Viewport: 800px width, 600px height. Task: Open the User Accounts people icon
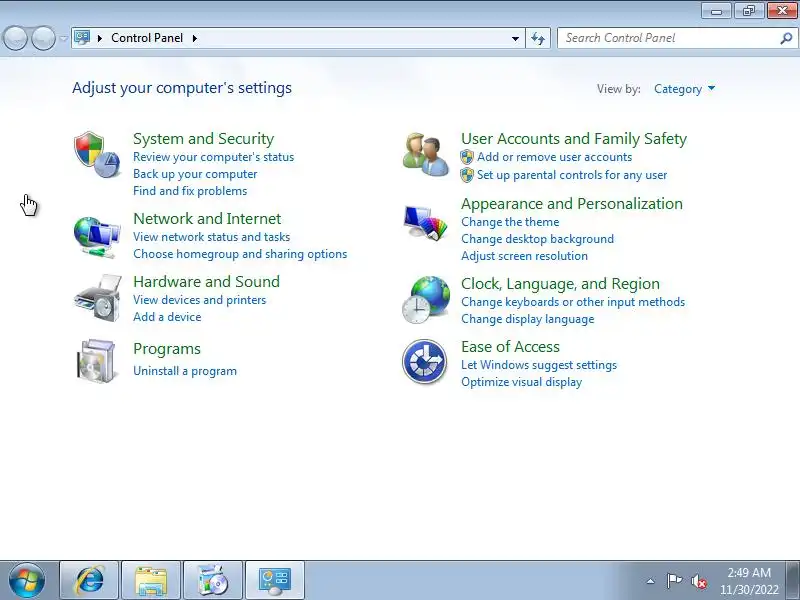(x=426, y=155)
